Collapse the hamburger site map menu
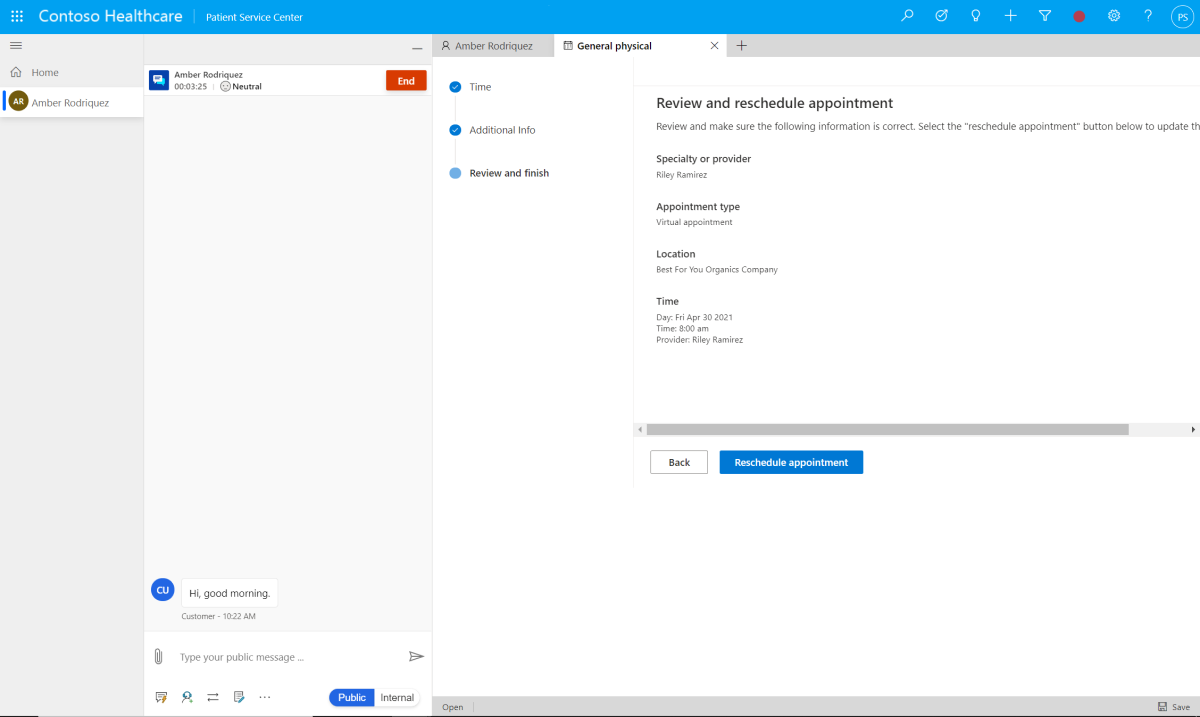Image resolution: width=1200 pixels, height=717 pixels. click(16, 46)
